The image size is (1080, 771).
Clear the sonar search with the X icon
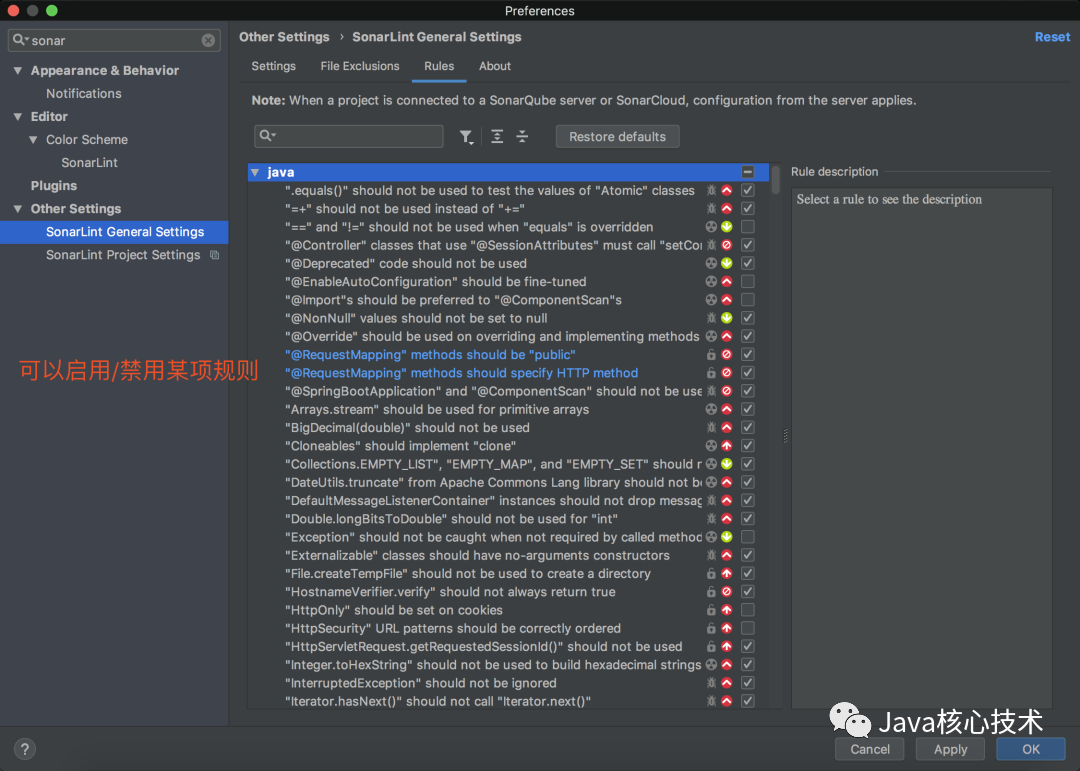pyautogui.click(x=208, y=41)
